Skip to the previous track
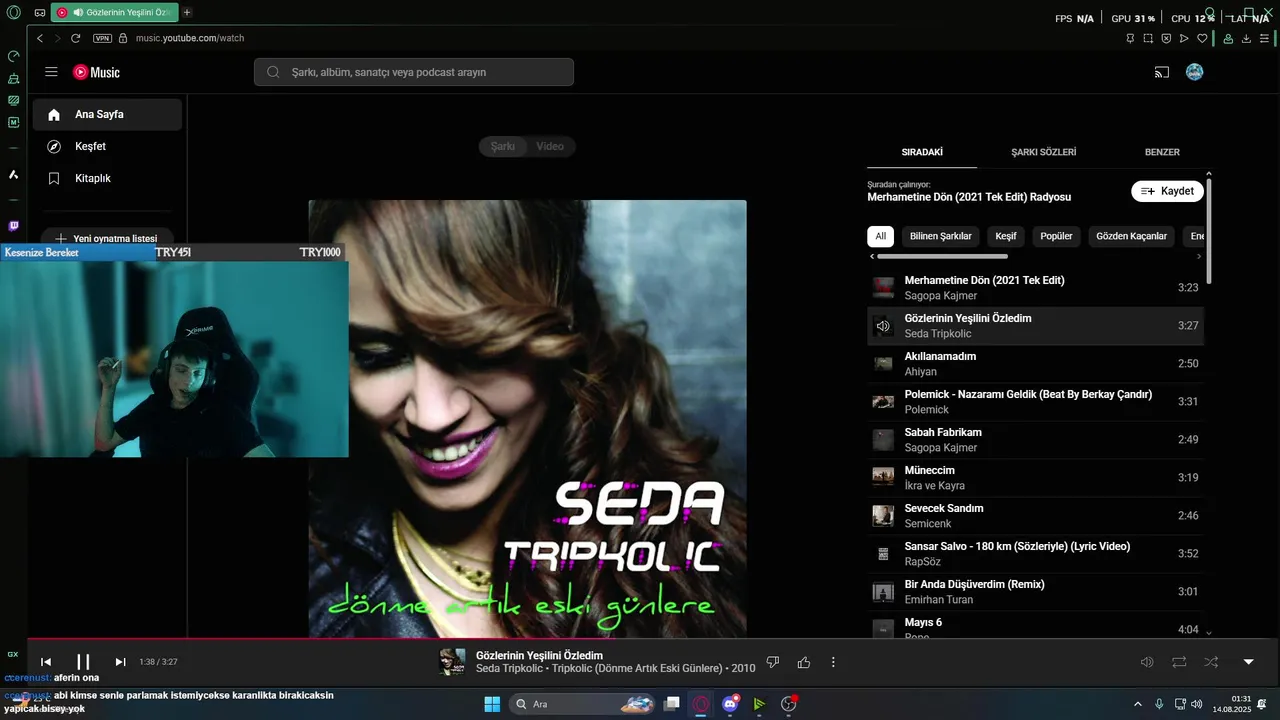Image resolution: width=1280 pixels, height=720 pixels. (46, 662)
